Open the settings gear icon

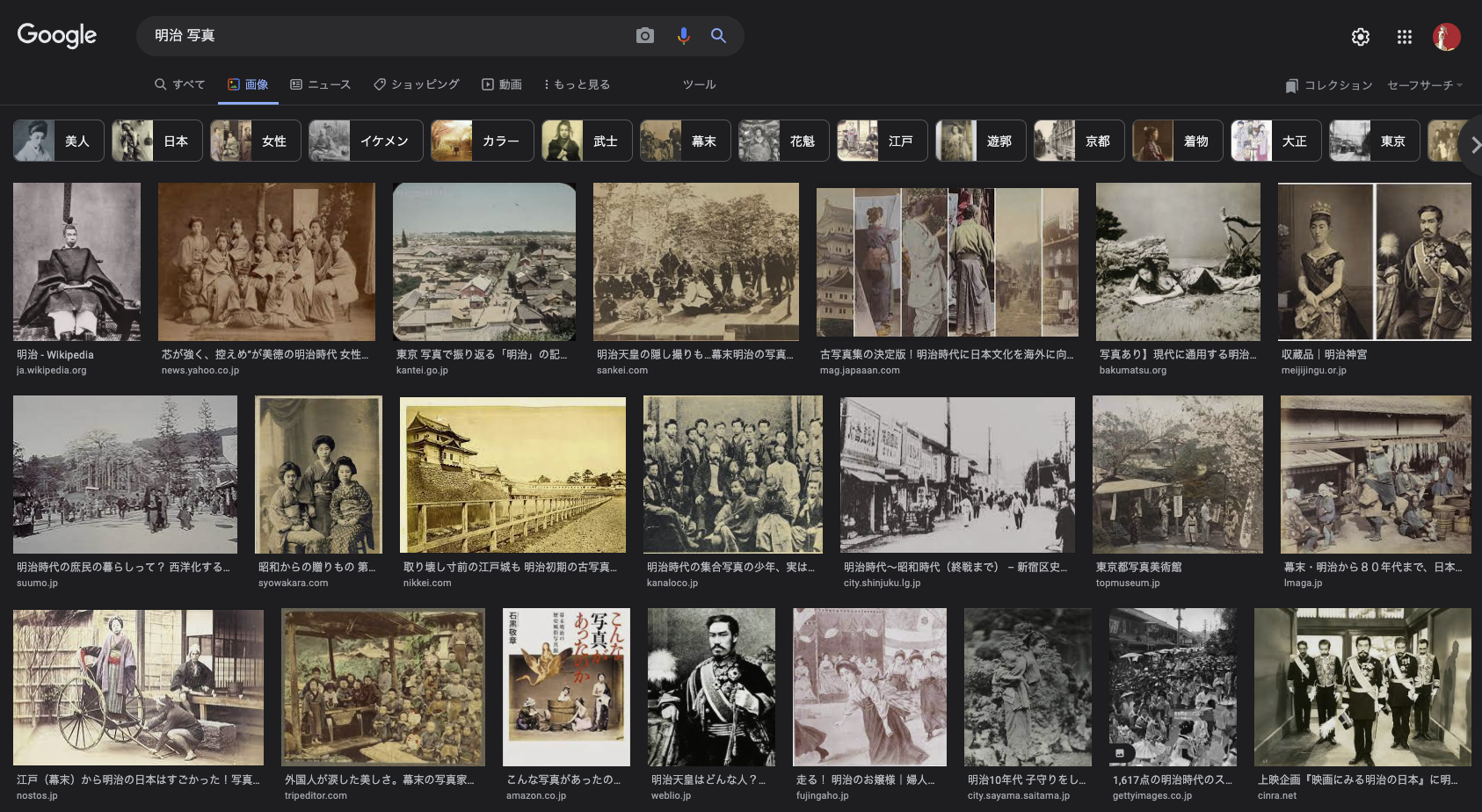(x=1360, y=37)
